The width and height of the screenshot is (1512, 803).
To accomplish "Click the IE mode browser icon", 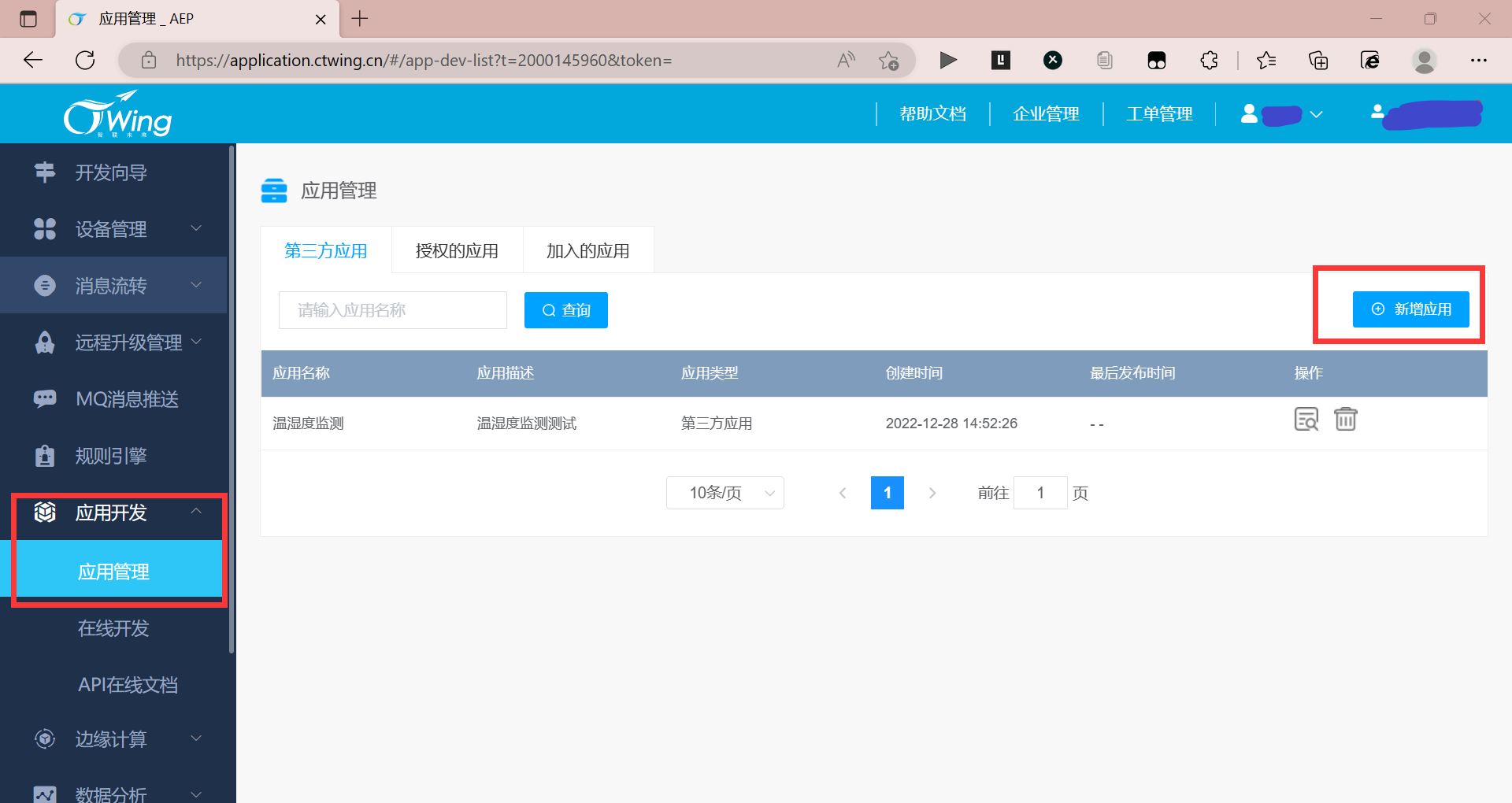I will tap(1370, 61).
